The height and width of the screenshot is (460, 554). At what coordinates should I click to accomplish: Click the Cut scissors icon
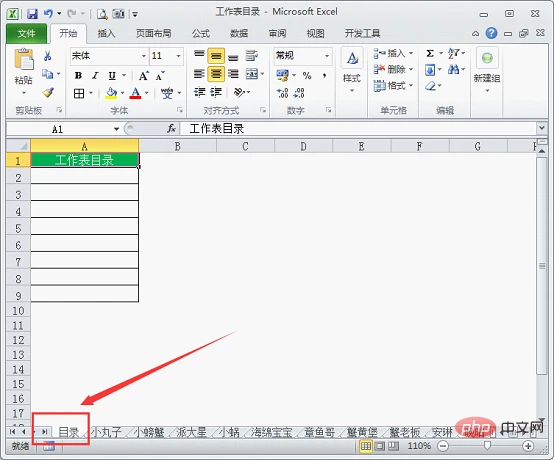47,56
